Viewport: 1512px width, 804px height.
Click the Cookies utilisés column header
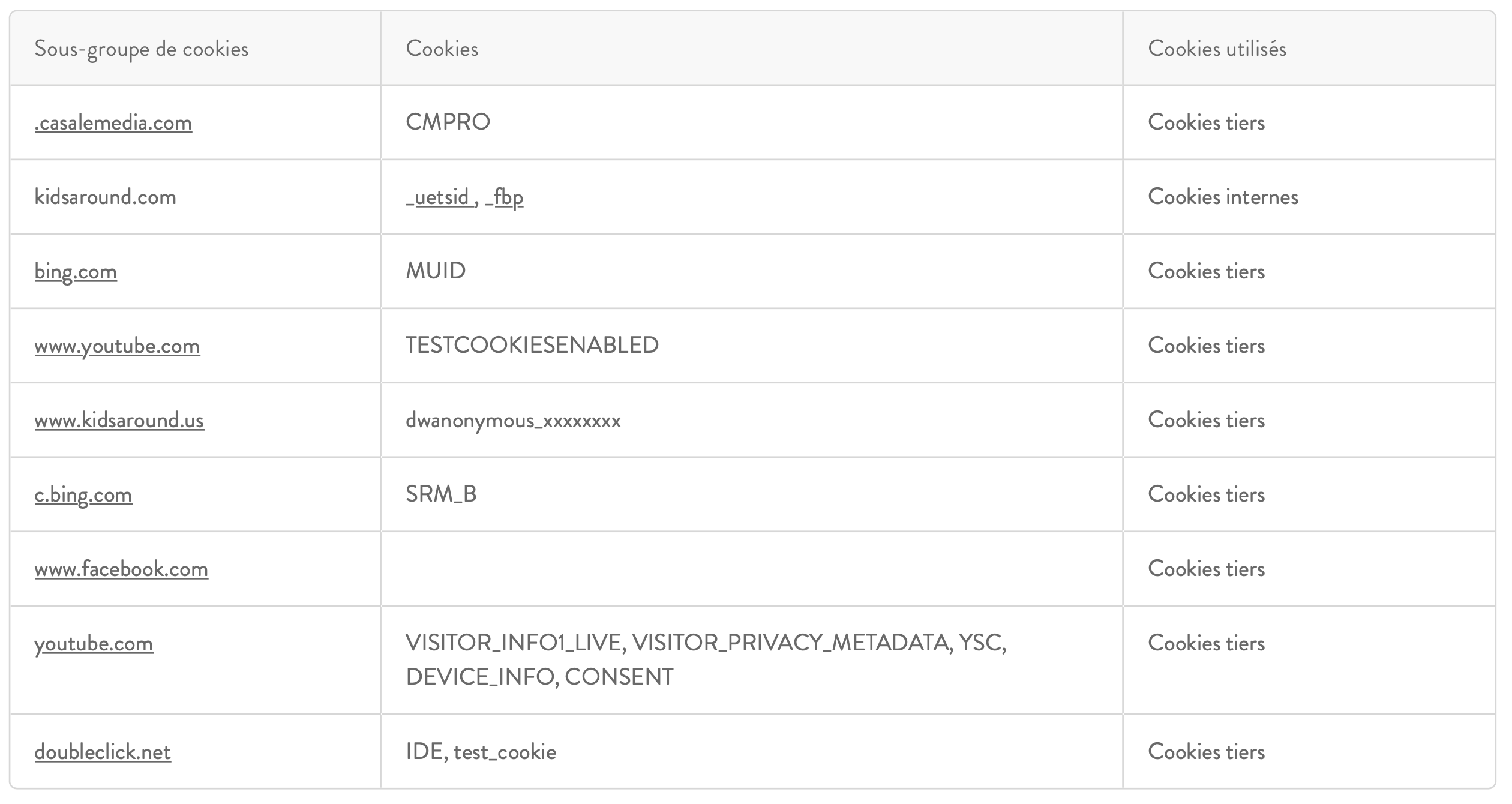[x=1217, y=49]
